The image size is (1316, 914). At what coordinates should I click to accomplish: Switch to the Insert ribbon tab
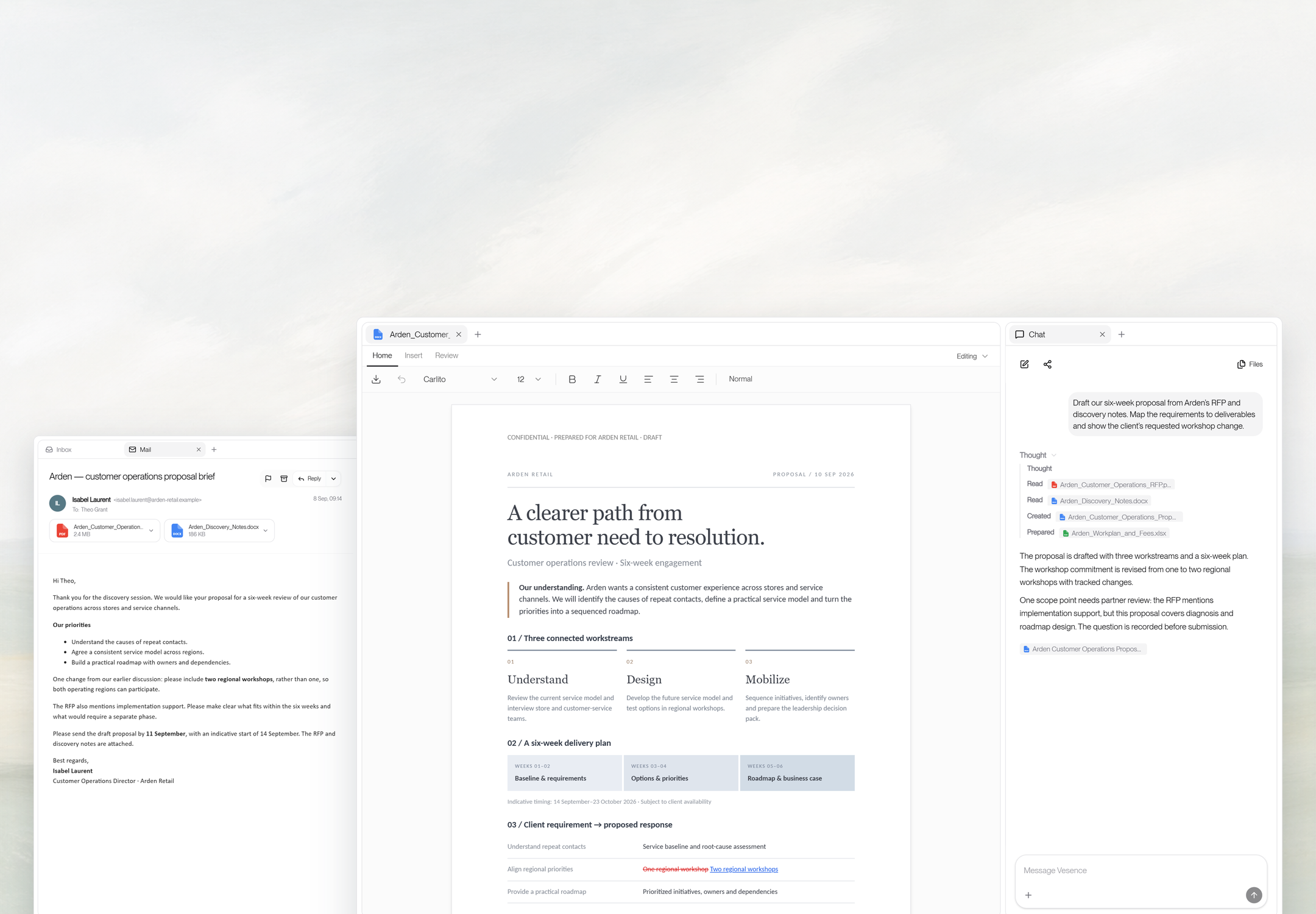point(413,356)
